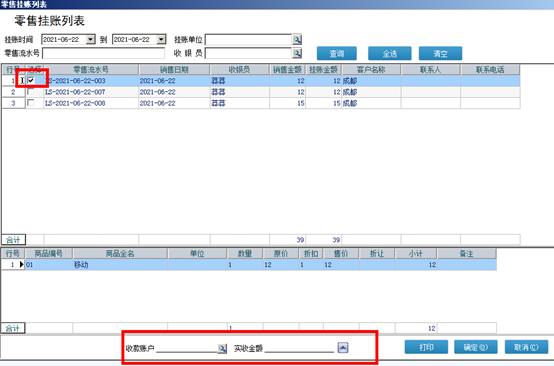The image size is (554, 366).
Task: Uncheck the row 1 selection checkbox
Action: (x=31, y=81)
